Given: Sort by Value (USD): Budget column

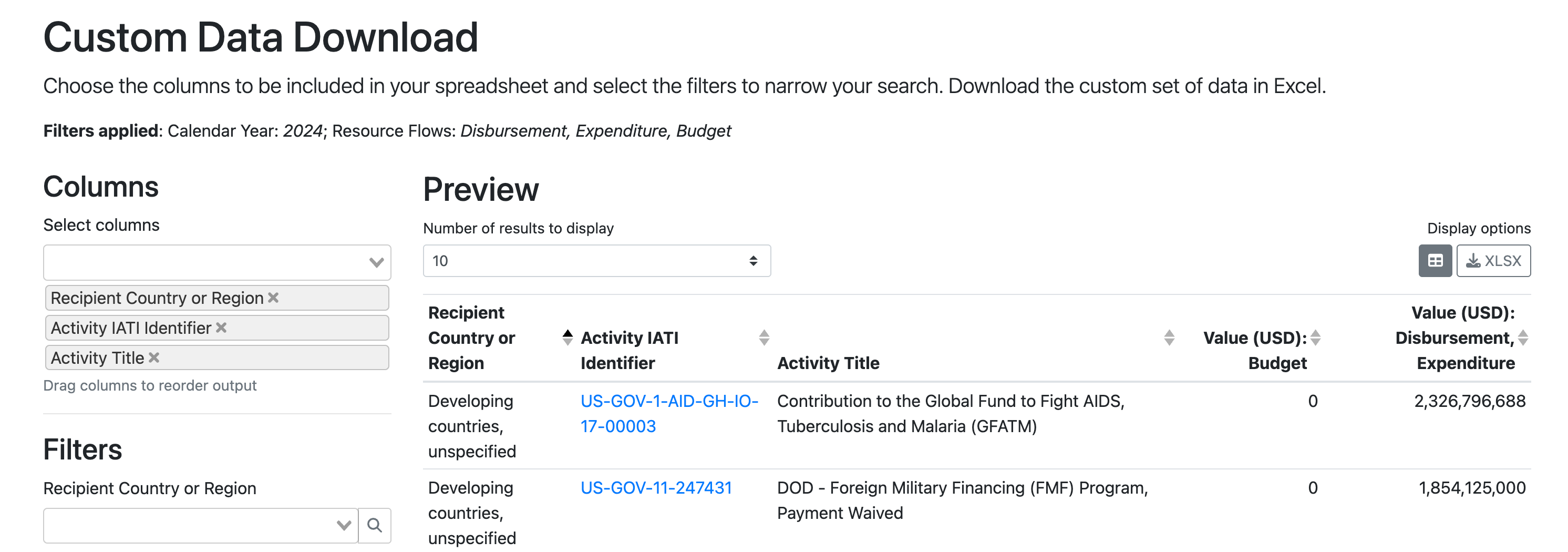Looking at the screenshot, I should [1315, 338].
